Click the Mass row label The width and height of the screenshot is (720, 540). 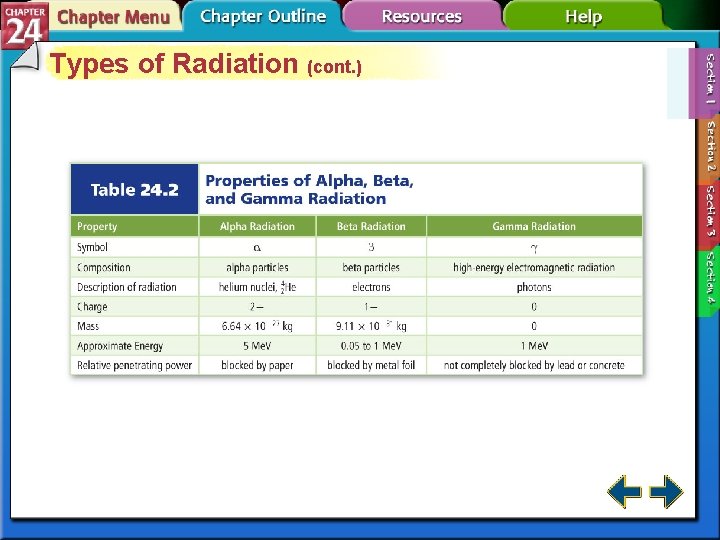click(x=88, y=326)
